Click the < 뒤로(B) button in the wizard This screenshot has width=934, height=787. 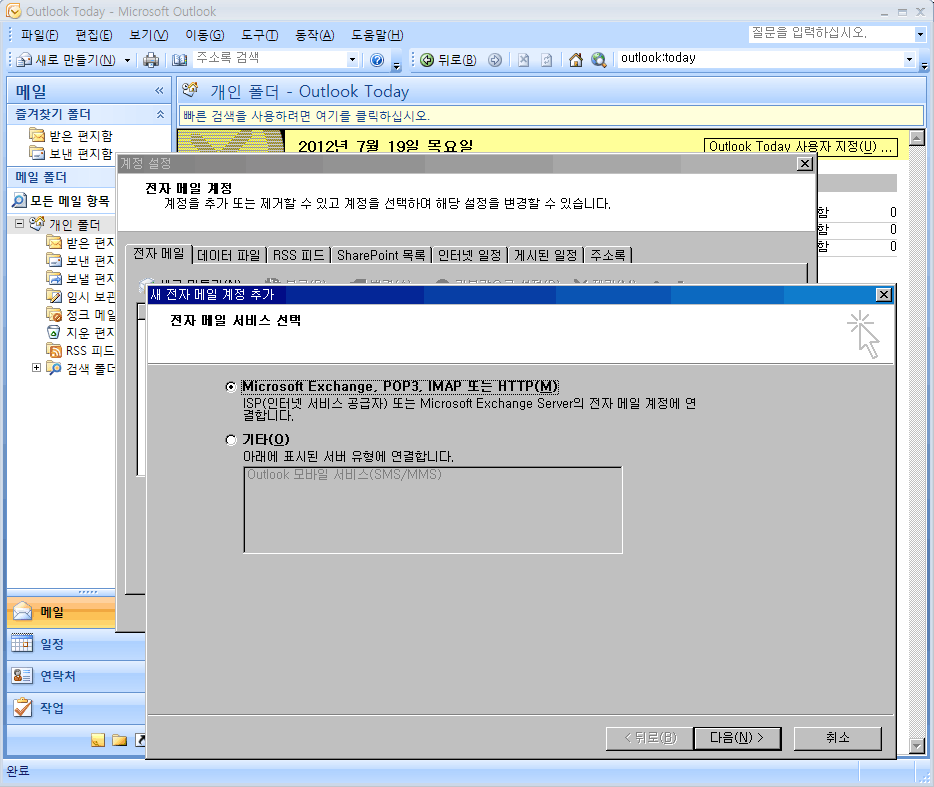click(650, 738)
